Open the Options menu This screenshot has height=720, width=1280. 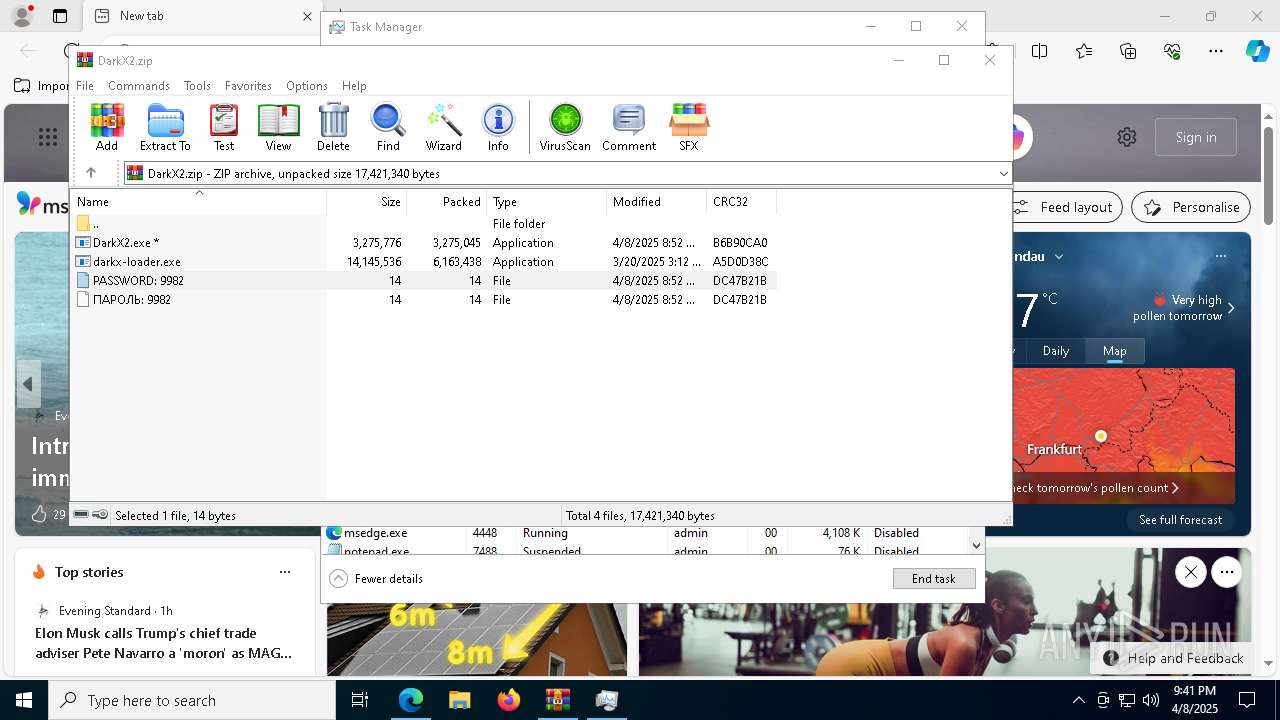[x=307, y=86]
